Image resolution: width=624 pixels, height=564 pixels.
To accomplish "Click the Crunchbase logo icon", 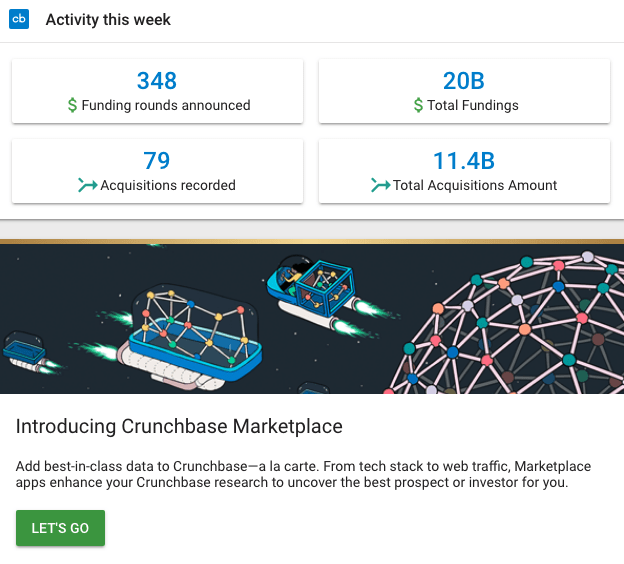I will (x=19, y=20).
